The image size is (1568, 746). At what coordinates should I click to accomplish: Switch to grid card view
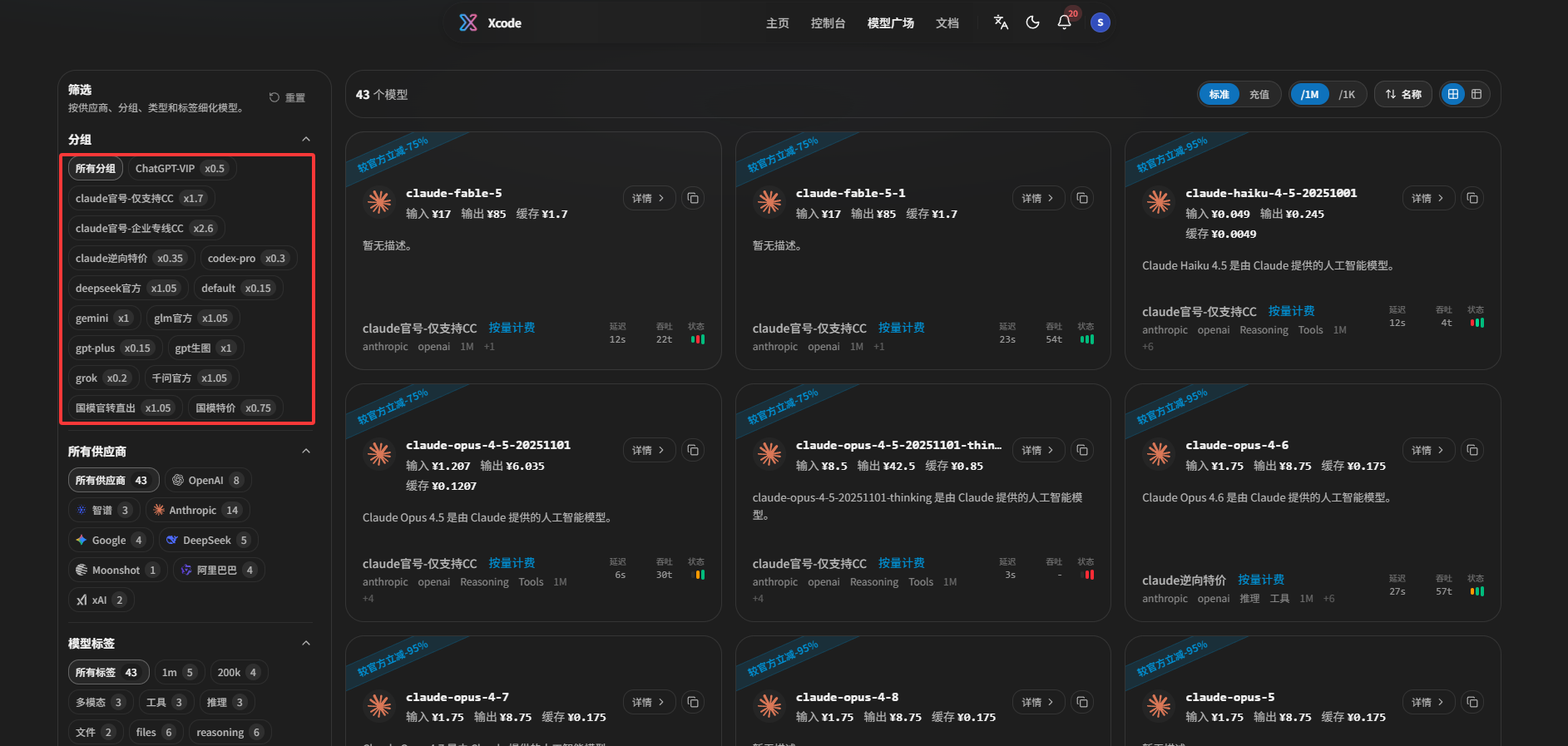(x=1453, y=94)
